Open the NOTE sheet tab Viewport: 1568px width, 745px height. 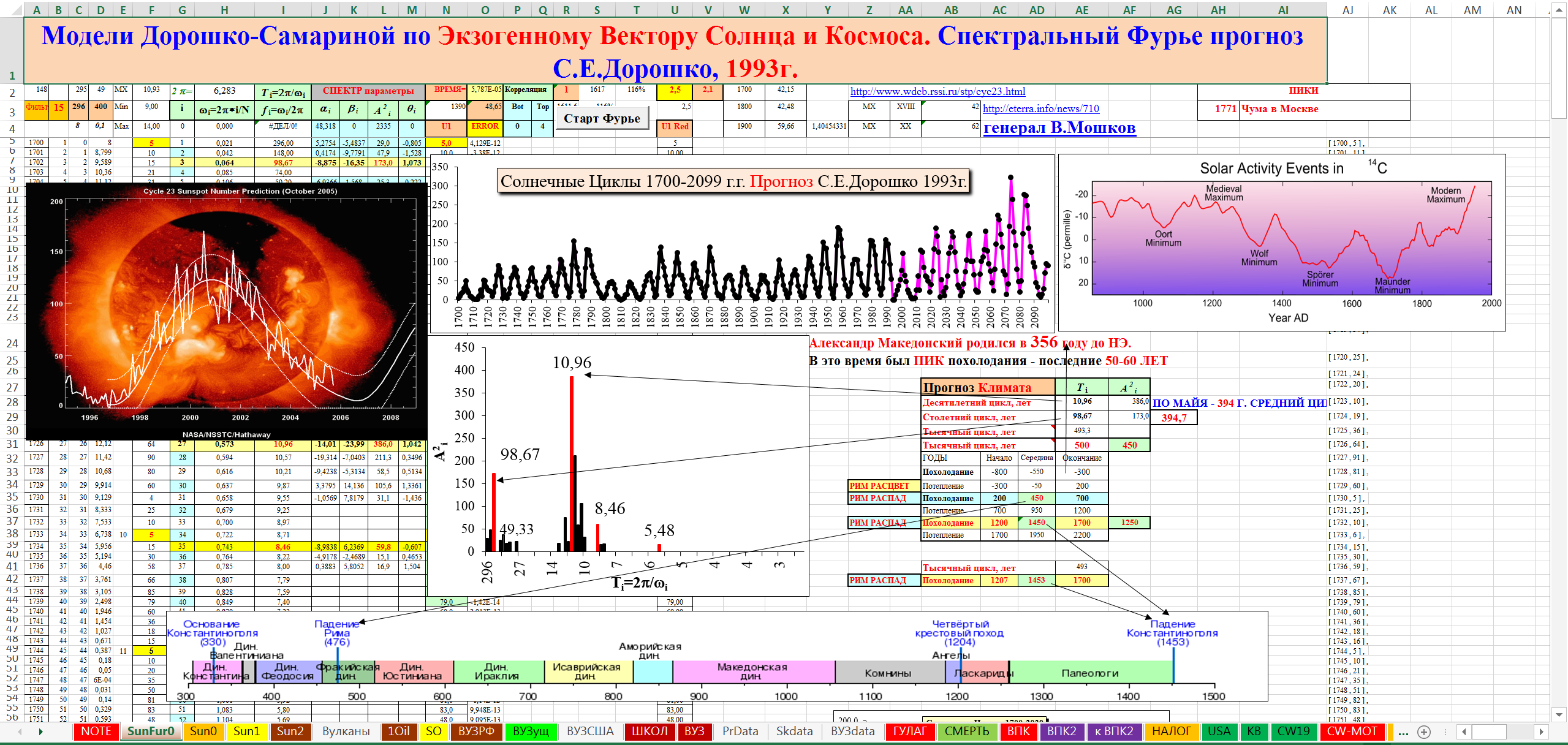pos(96,732)
